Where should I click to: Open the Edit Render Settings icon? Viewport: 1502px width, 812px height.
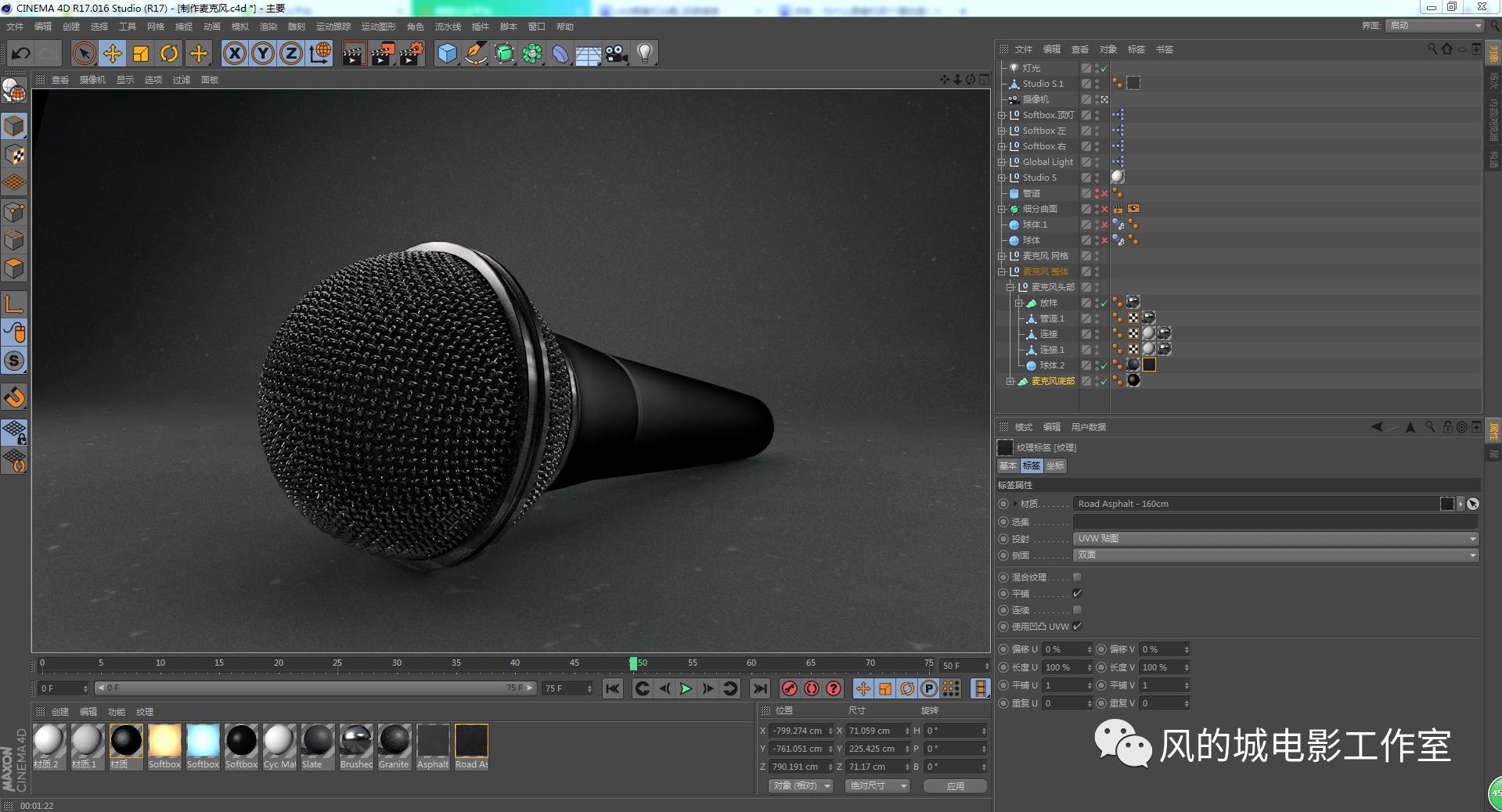(x=411, y=53)
